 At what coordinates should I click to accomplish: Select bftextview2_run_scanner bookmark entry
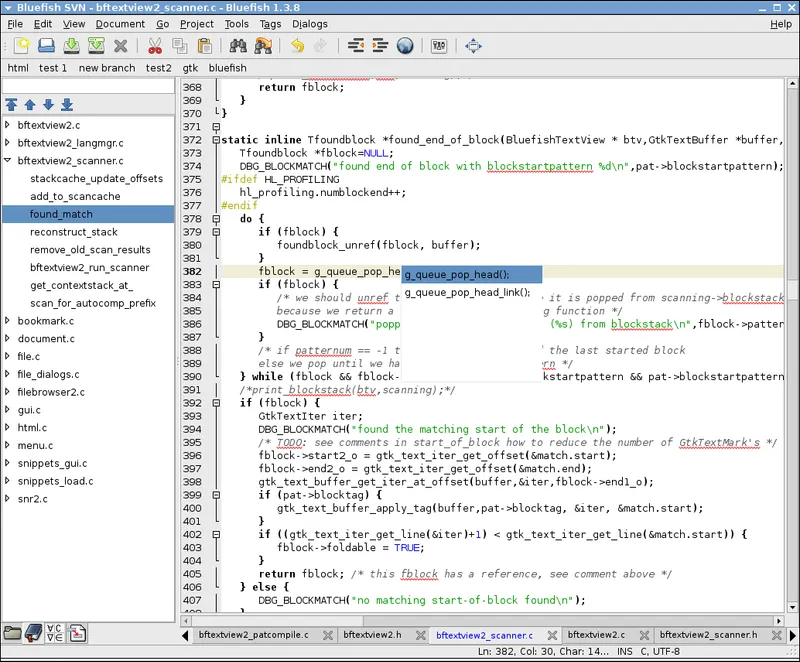click(x=88, y=268)
